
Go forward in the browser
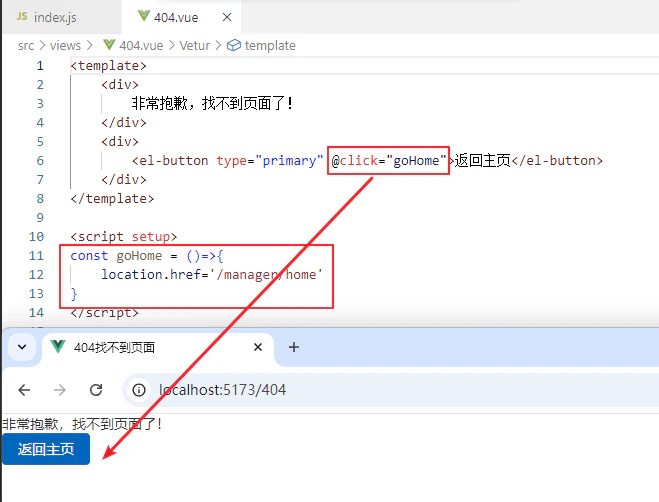pos(60,390)
